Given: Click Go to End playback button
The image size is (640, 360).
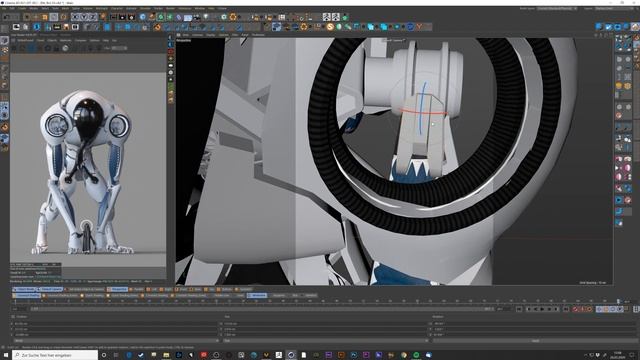Looking at the screenshot, I should [566, 309].
